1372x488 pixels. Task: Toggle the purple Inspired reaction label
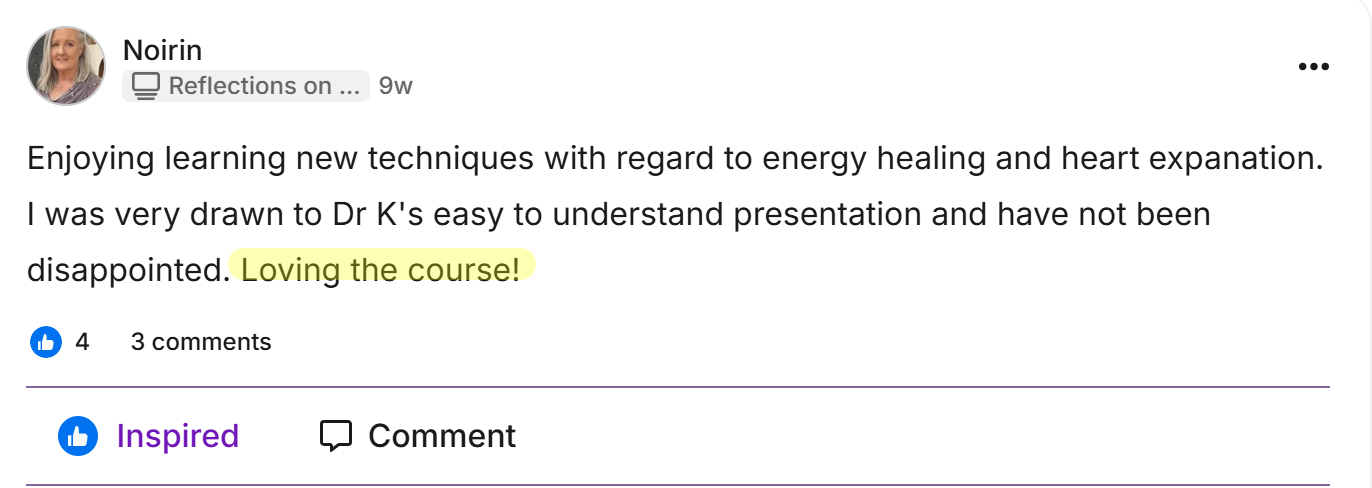click(177, 436)
